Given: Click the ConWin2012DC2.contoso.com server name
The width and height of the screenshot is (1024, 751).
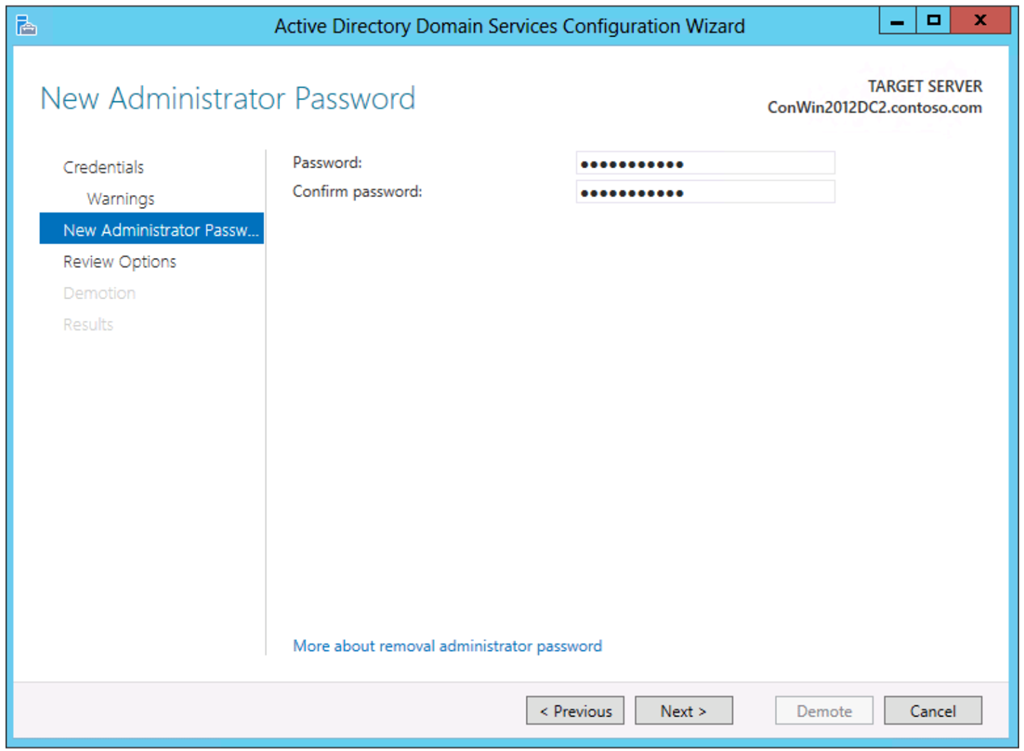Looking at the screenshot, I should [874, 108].
